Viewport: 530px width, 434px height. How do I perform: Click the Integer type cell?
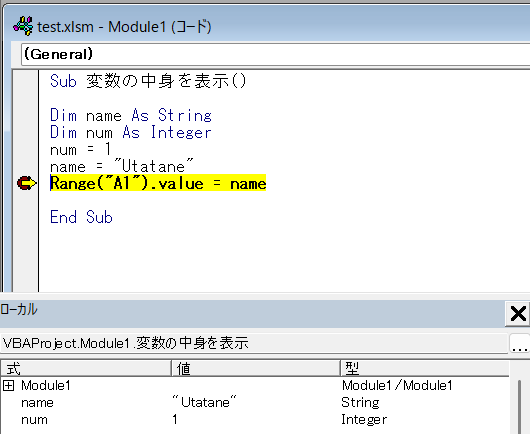point(364,419)
